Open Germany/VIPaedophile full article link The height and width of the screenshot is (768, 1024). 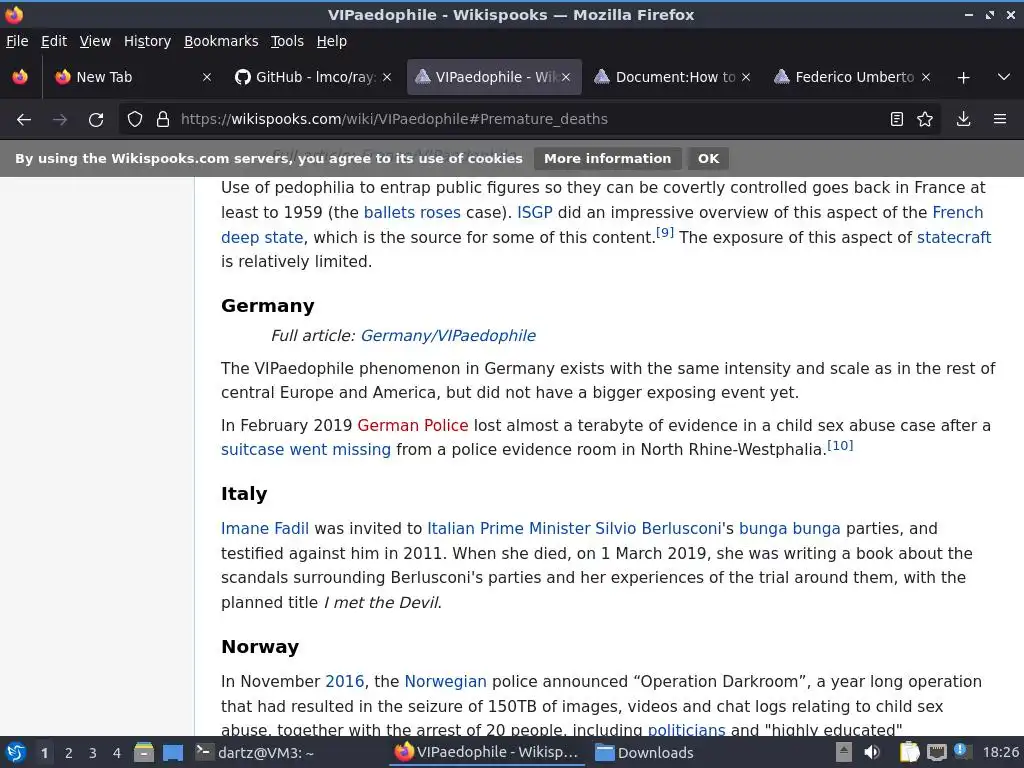[x=448, y=336]
